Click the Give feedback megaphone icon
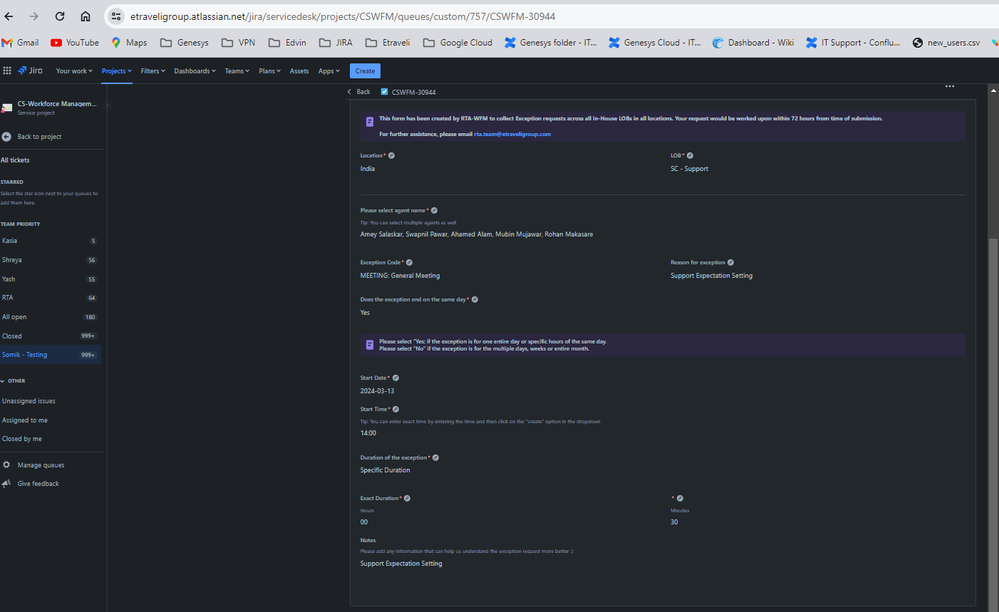Image resolution: width=999 pixels, height=612 pixels. (x=9, y=483)
